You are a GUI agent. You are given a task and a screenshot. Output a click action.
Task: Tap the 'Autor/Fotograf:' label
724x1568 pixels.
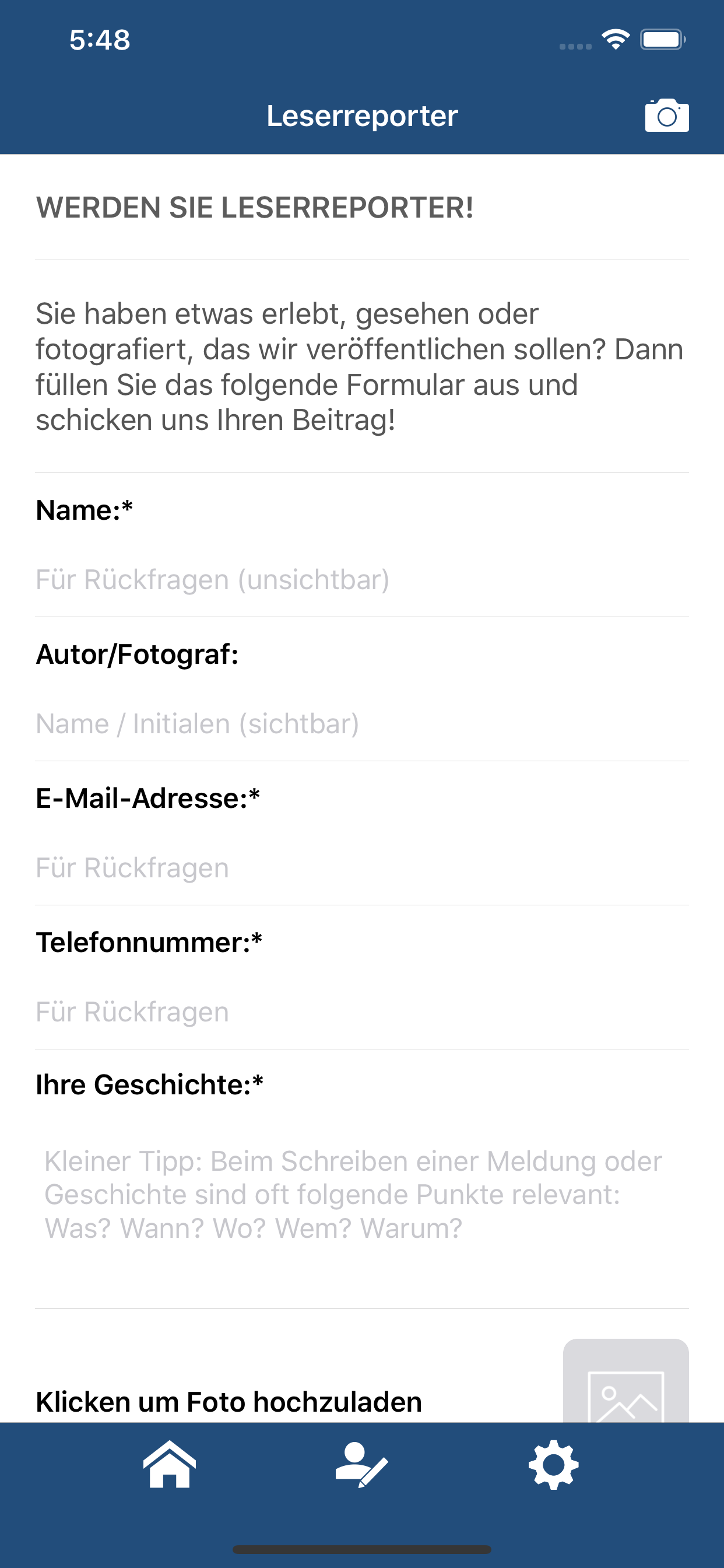click(x=137, y=654)
